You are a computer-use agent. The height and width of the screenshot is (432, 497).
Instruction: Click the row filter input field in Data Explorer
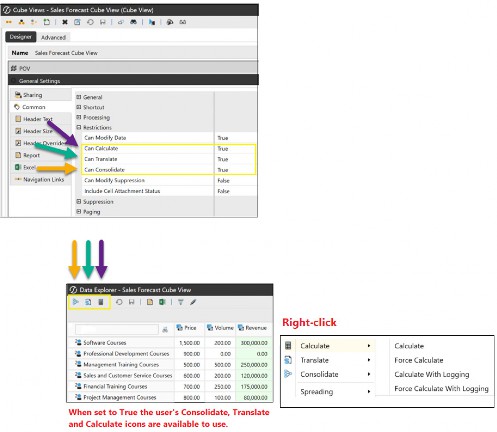click(x=117, y=329)
